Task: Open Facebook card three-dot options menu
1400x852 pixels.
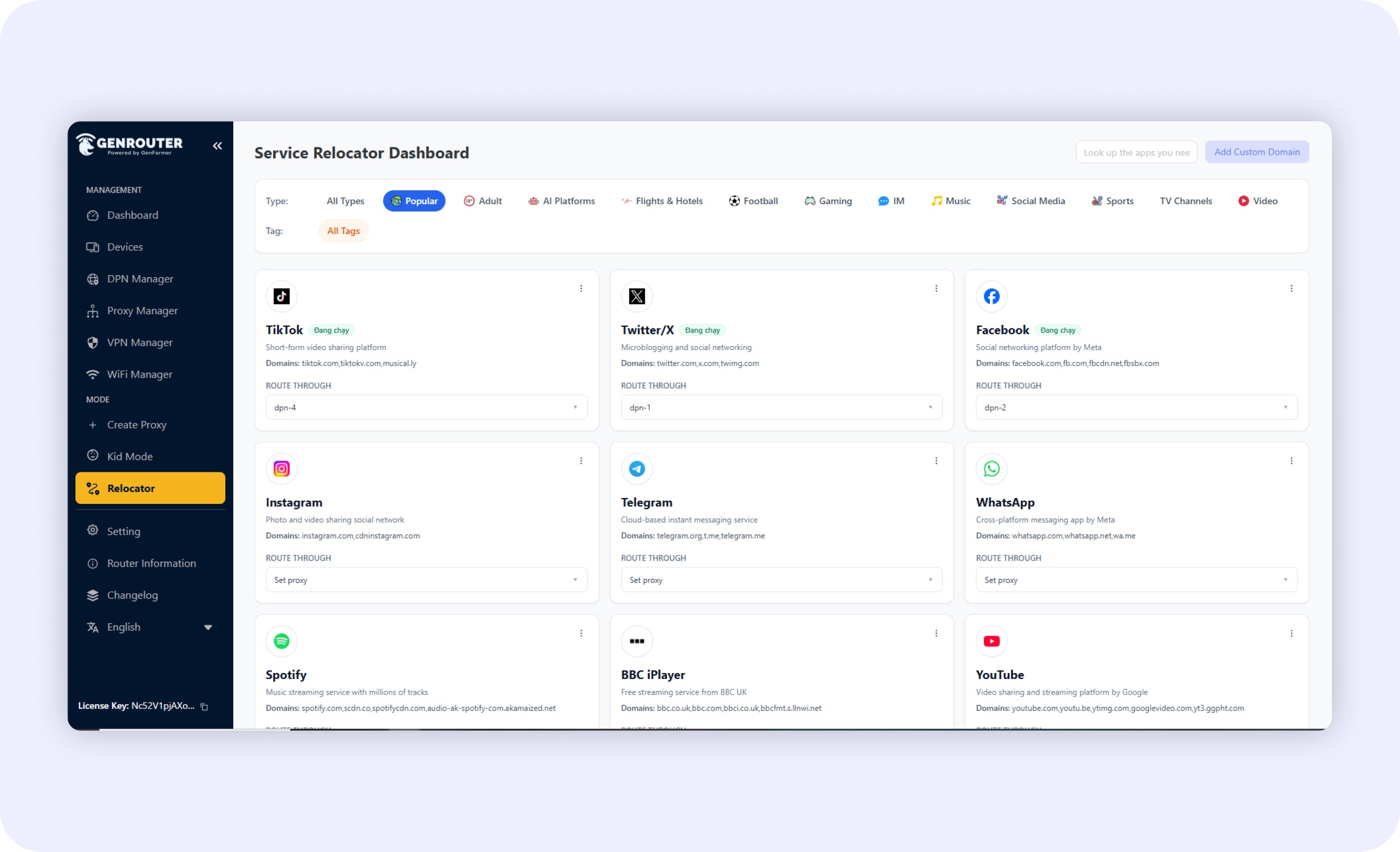Action: pyautogui.click(x=1291, y=288)
